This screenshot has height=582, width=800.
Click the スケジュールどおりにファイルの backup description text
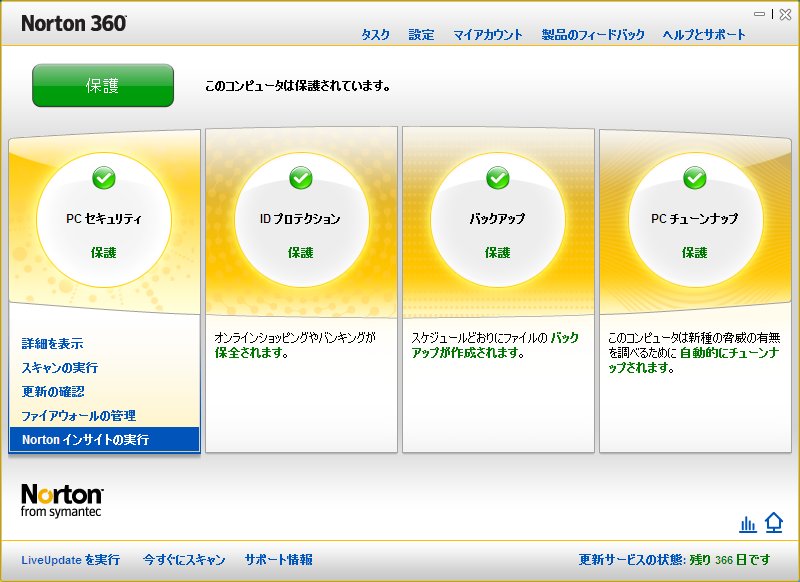coord(495,345)
